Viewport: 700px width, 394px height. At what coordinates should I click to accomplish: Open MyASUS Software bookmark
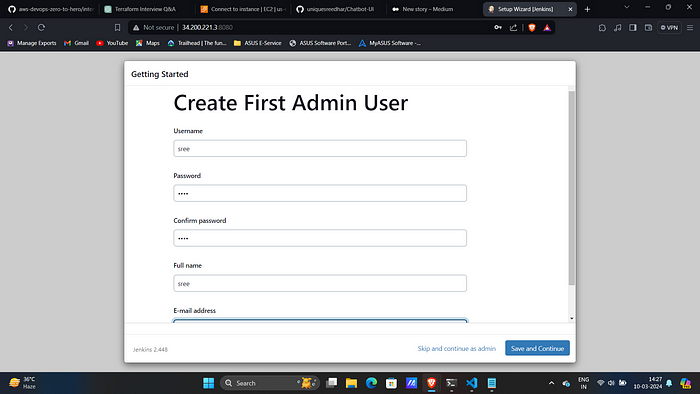click(390, 43)
